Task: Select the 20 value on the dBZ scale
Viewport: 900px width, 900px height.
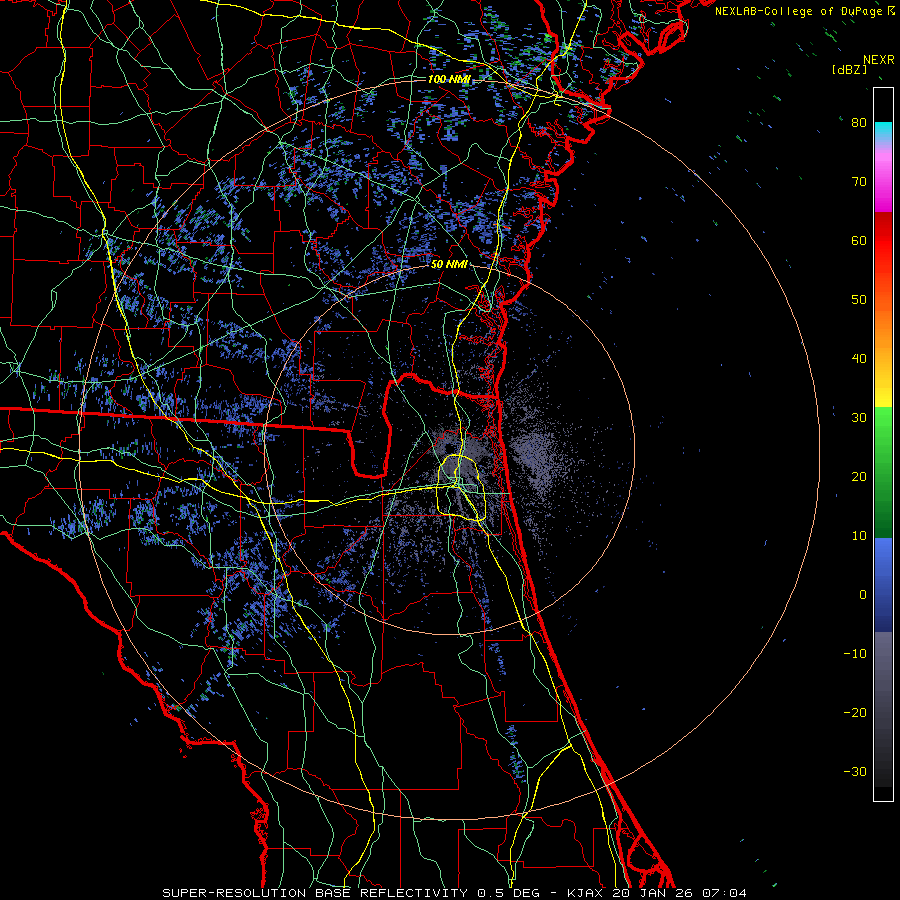Action: tap(859, 476)
